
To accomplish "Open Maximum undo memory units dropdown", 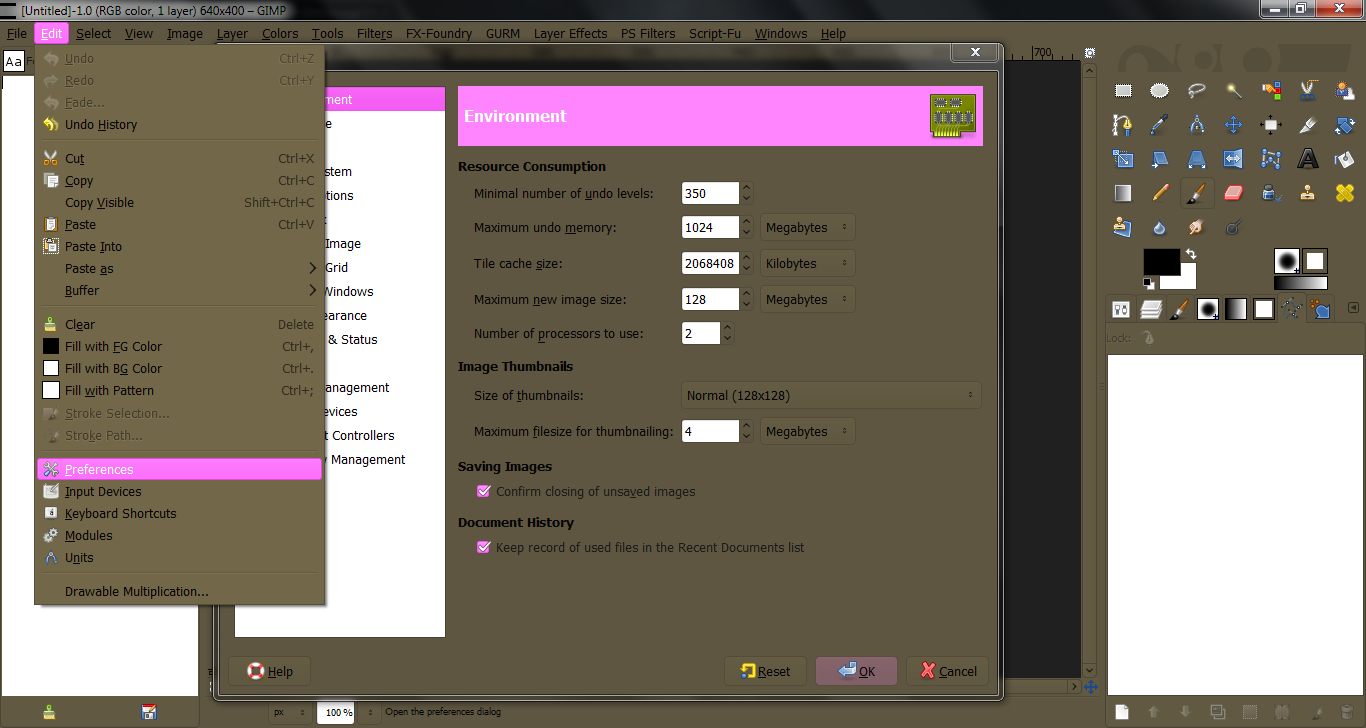I will 808,227.
